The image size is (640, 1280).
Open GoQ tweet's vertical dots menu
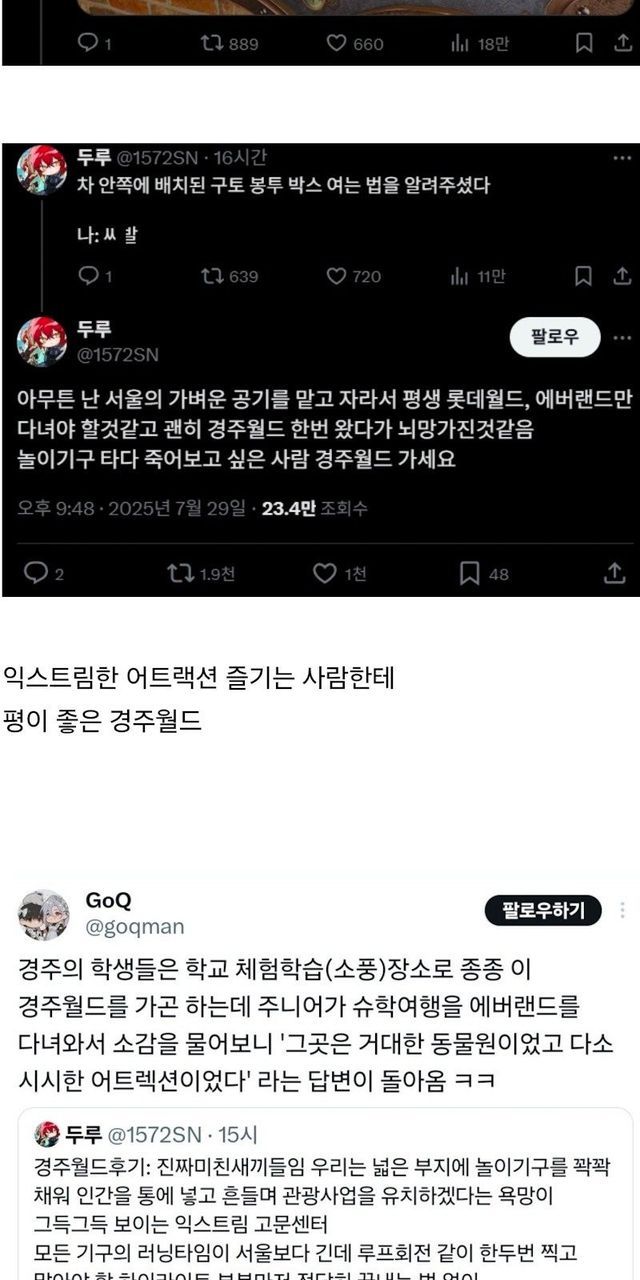(623, 910)
